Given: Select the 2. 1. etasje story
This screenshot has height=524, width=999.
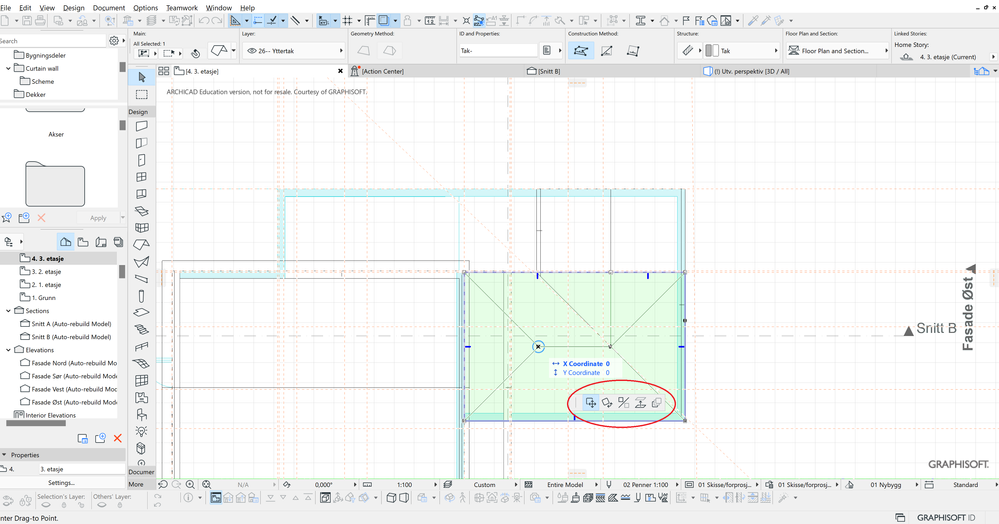Looking at the screenshot, I should 46,284.
